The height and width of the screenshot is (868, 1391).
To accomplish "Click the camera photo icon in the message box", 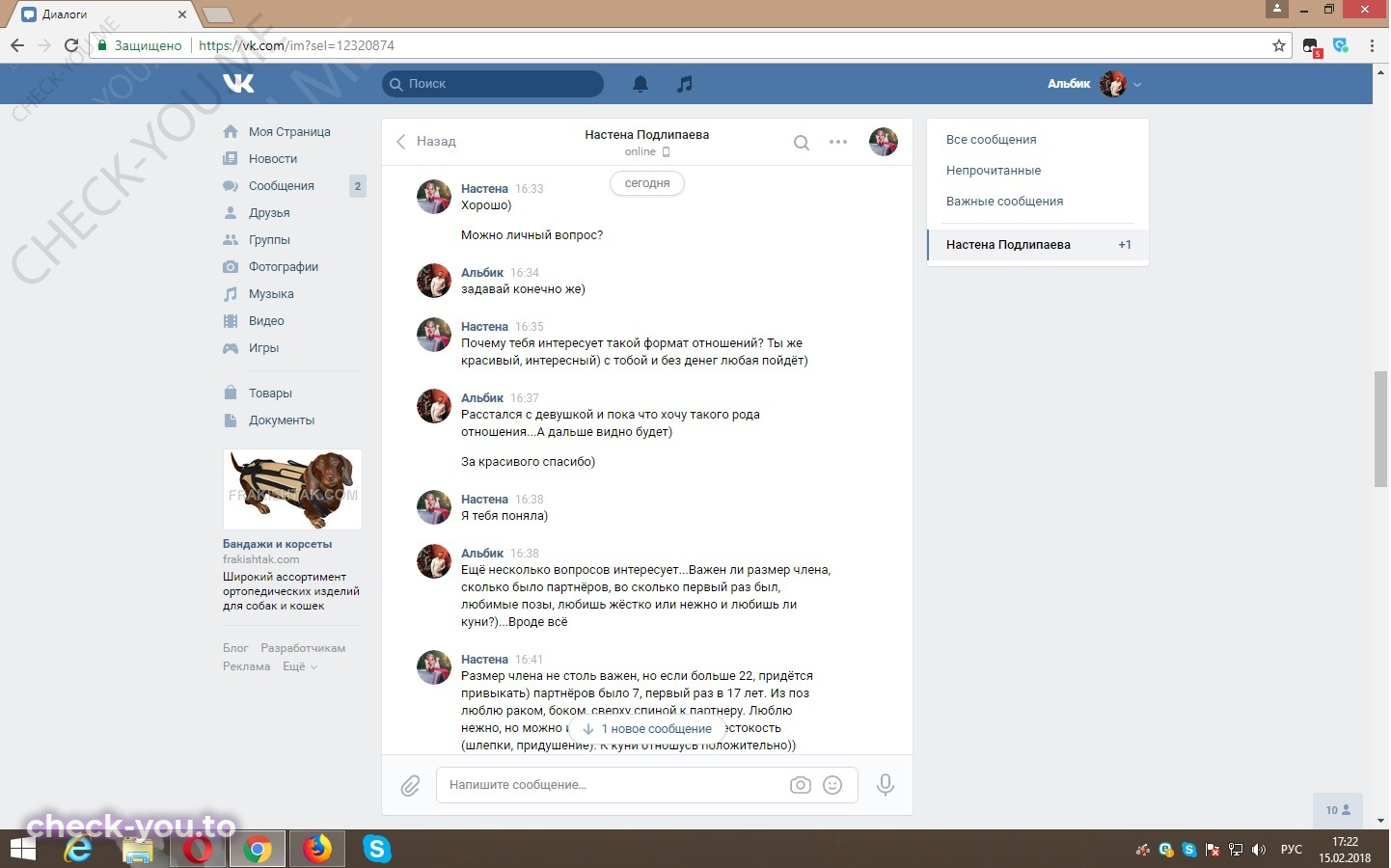I will (x=801, y=785).
